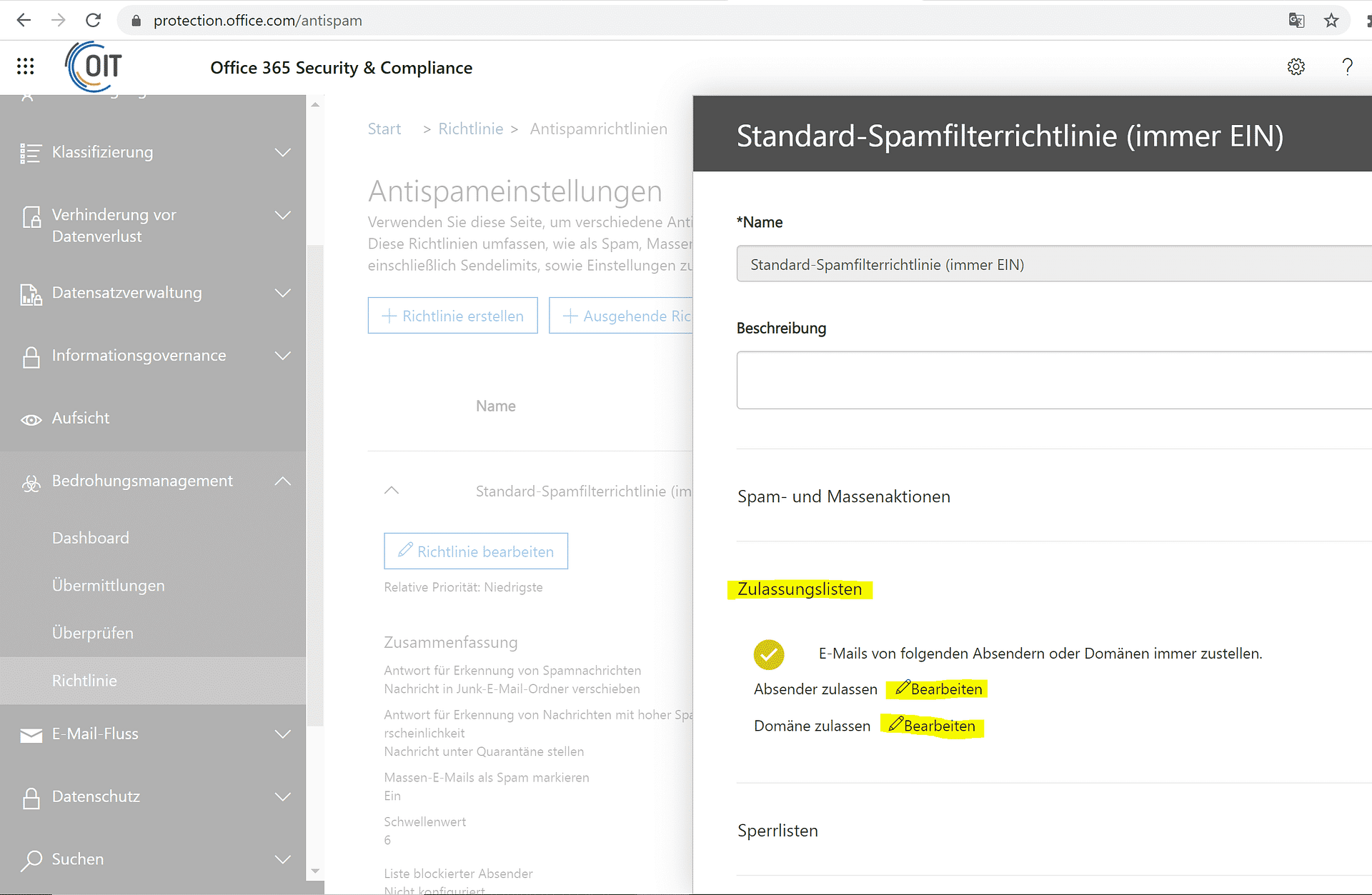1372x895 pixels.
Task: Click the Ausgehende Richtlinie button
Action: (621, 316)
